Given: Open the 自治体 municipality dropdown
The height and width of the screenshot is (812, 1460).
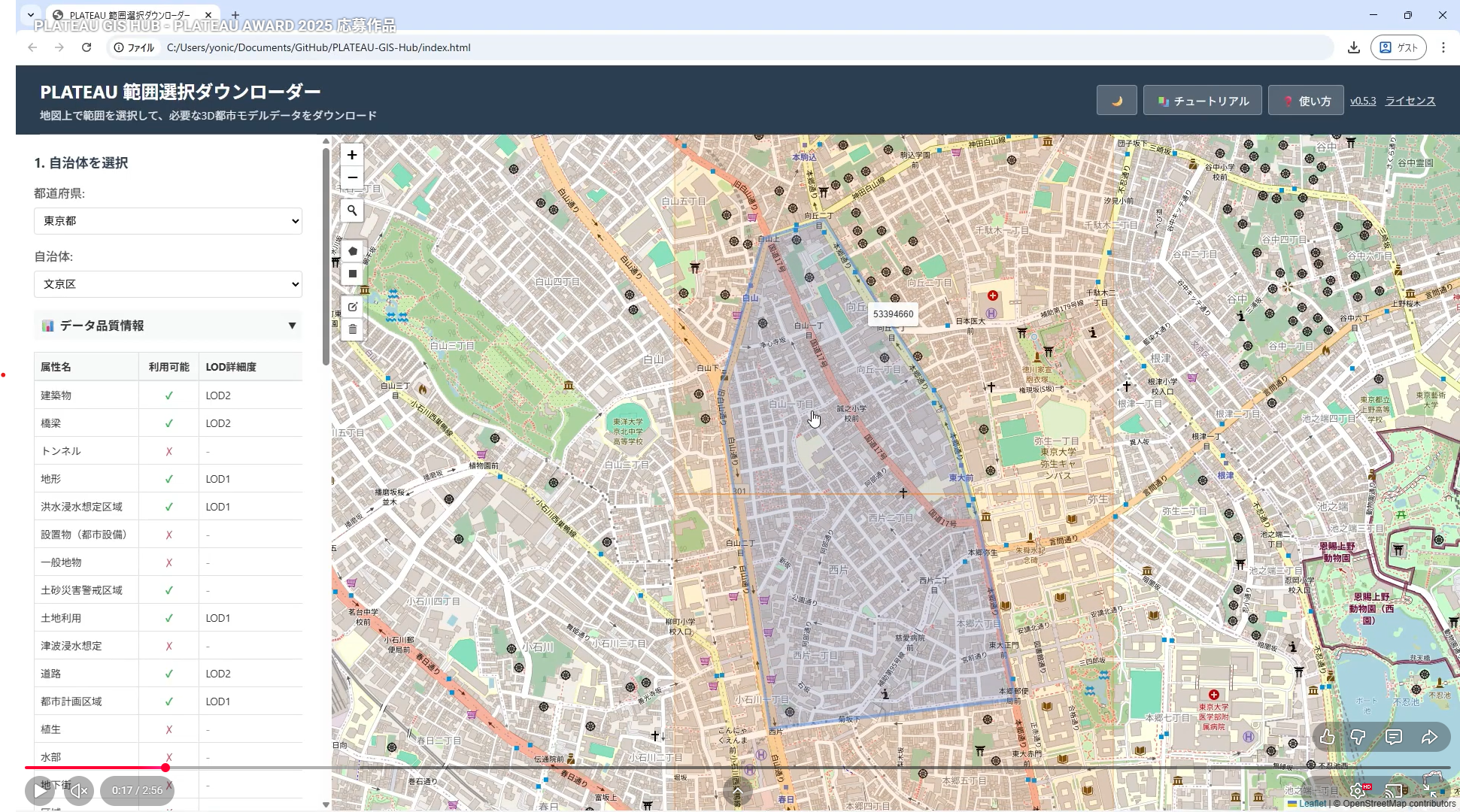Looking at the screenshot, I should (168, 284).
